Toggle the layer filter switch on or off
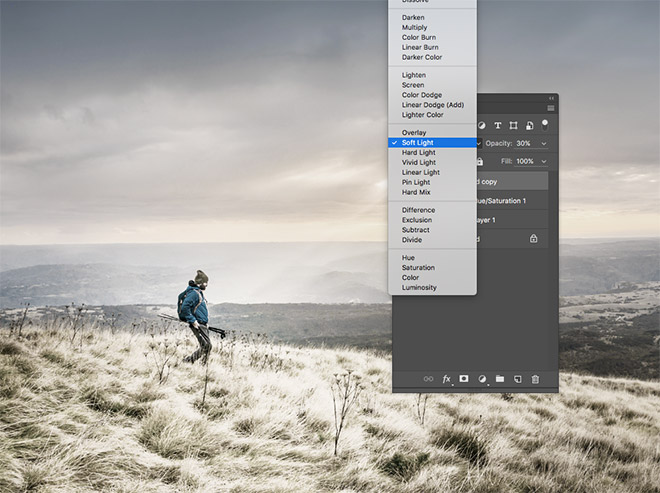660x493 pixels. point(545,124)
